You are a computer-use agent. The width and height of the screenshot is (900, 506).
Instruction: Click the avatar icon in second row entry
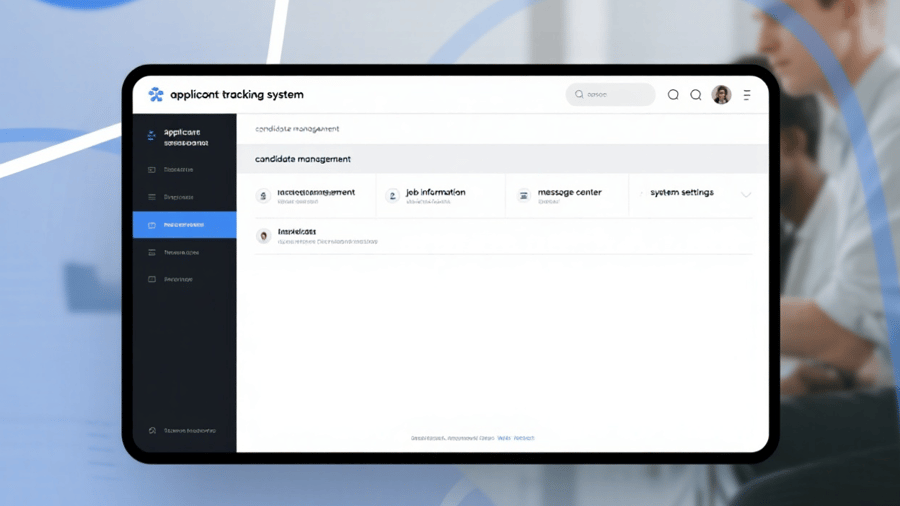point(264,236)
